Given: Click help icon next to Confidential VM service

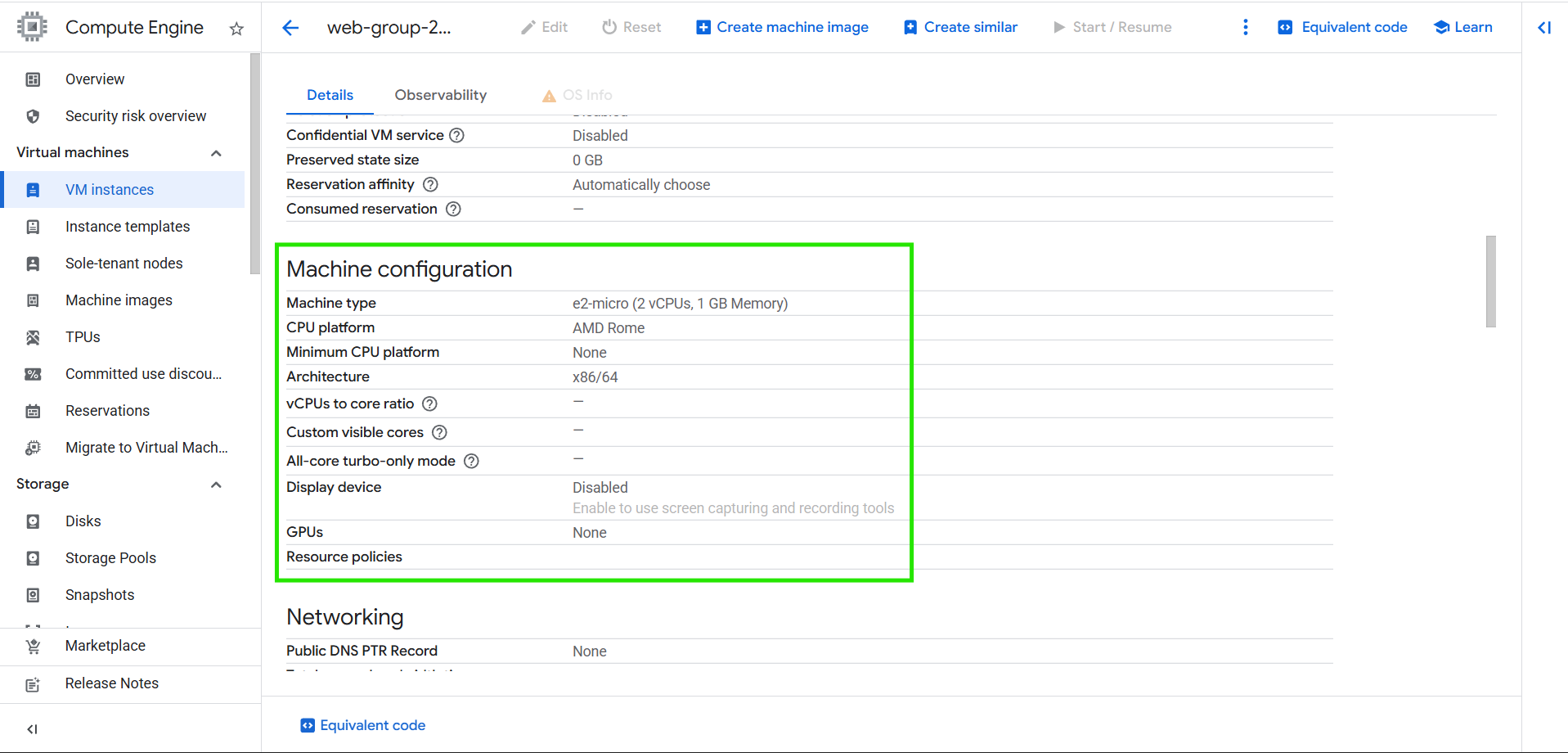Looking at the screenshot, I should (x=457, y=135).
